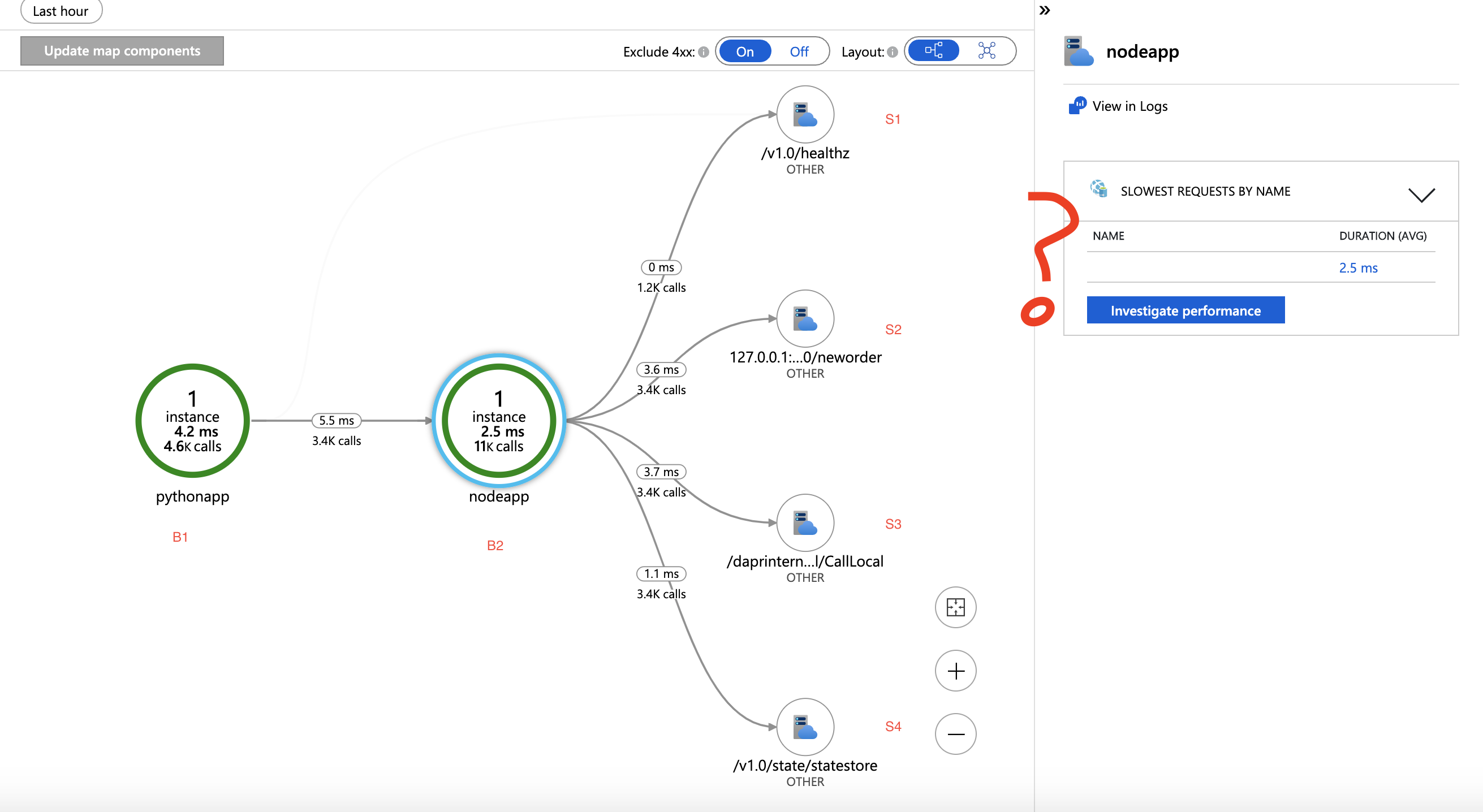Viewport: 1483px width, 812px height.
Task: Open the Last hour time range selector
Action: [x=61, y=11]
